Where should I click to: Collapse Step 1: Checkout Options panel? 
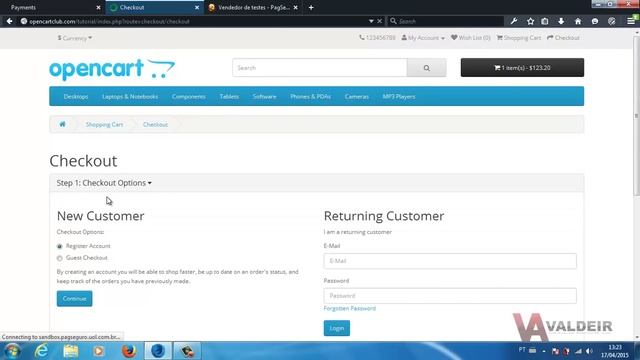tap(104, 183)
